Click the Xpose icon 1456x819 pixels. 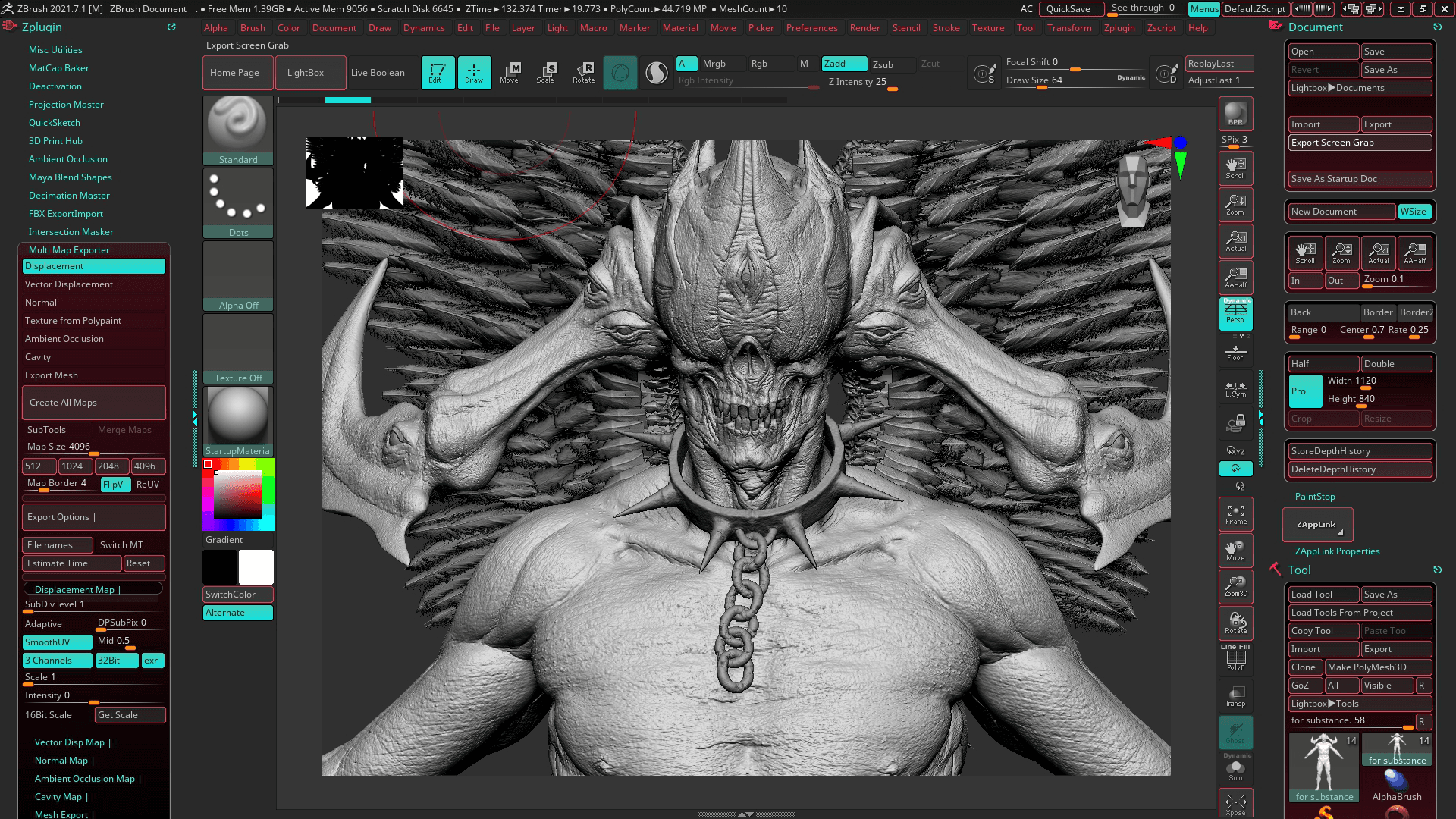click(x=1235, y=804)
